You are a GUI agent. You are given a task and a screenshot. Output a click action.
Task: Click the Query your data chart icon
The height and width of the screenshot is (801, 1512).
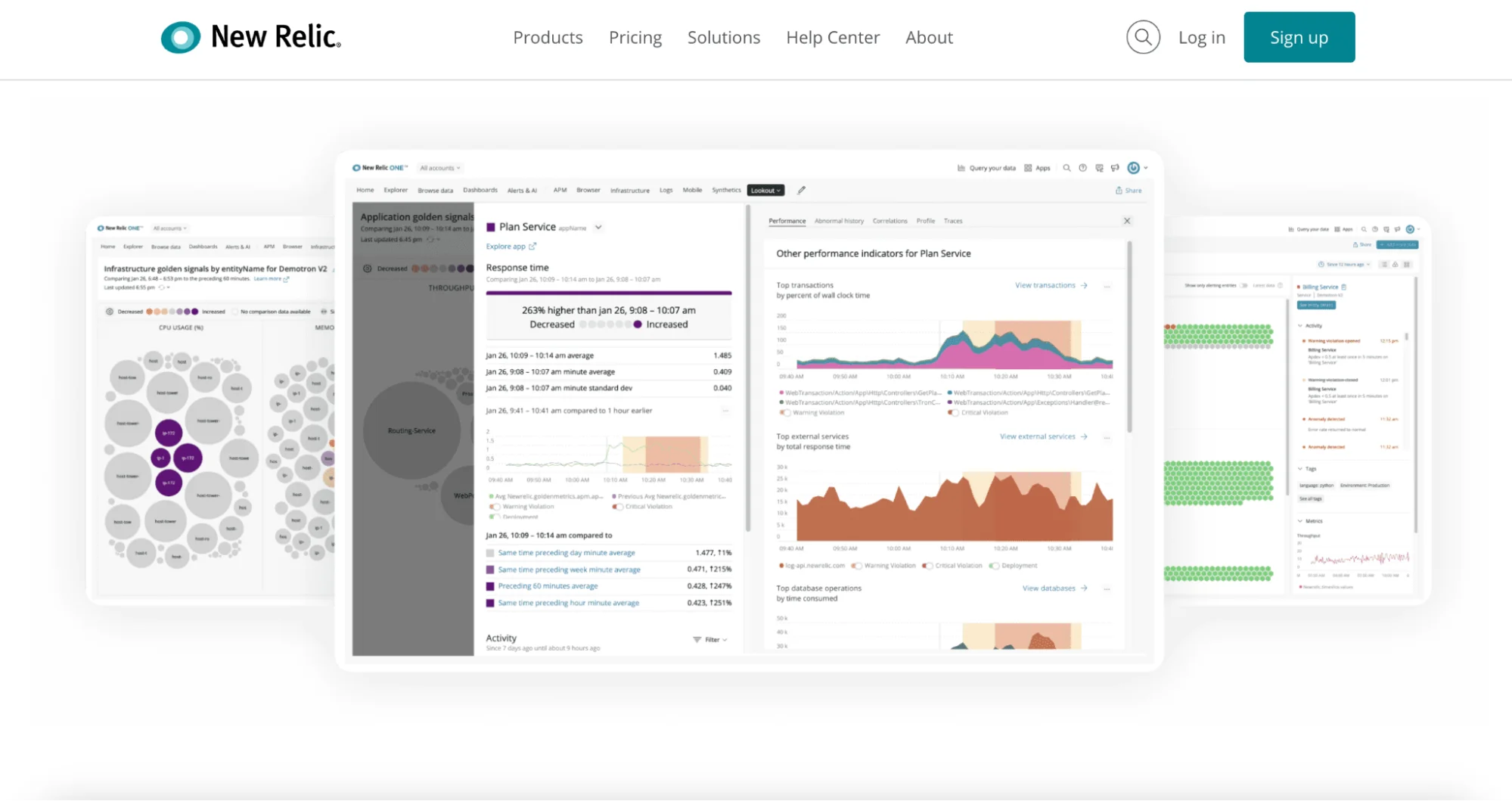point(961,168)
